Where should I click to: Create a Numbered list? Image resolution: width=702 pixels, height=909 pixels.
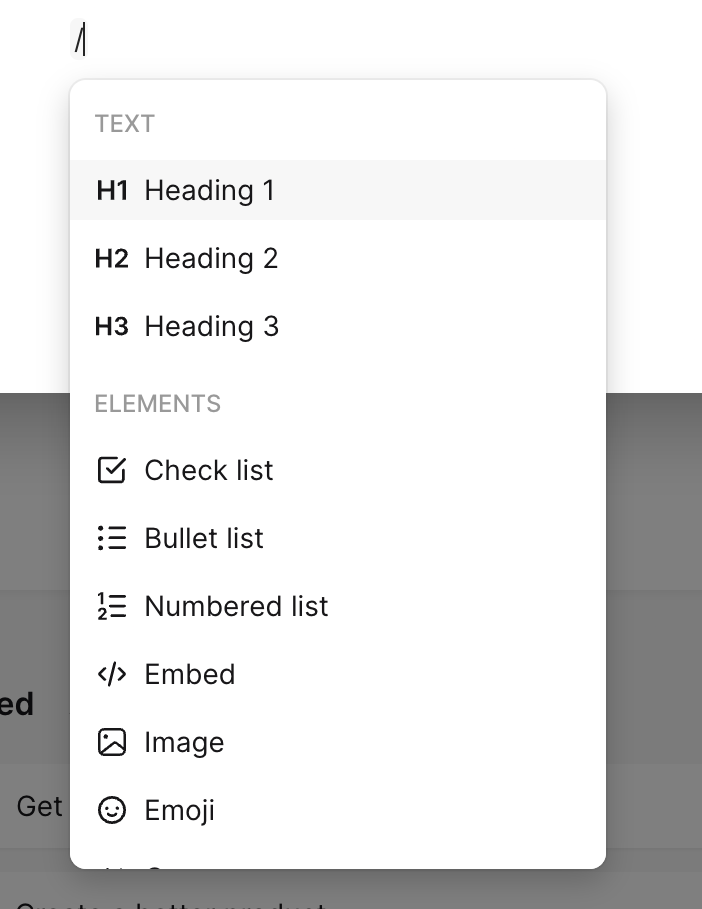pyautogui.click(x=236, y=606)
